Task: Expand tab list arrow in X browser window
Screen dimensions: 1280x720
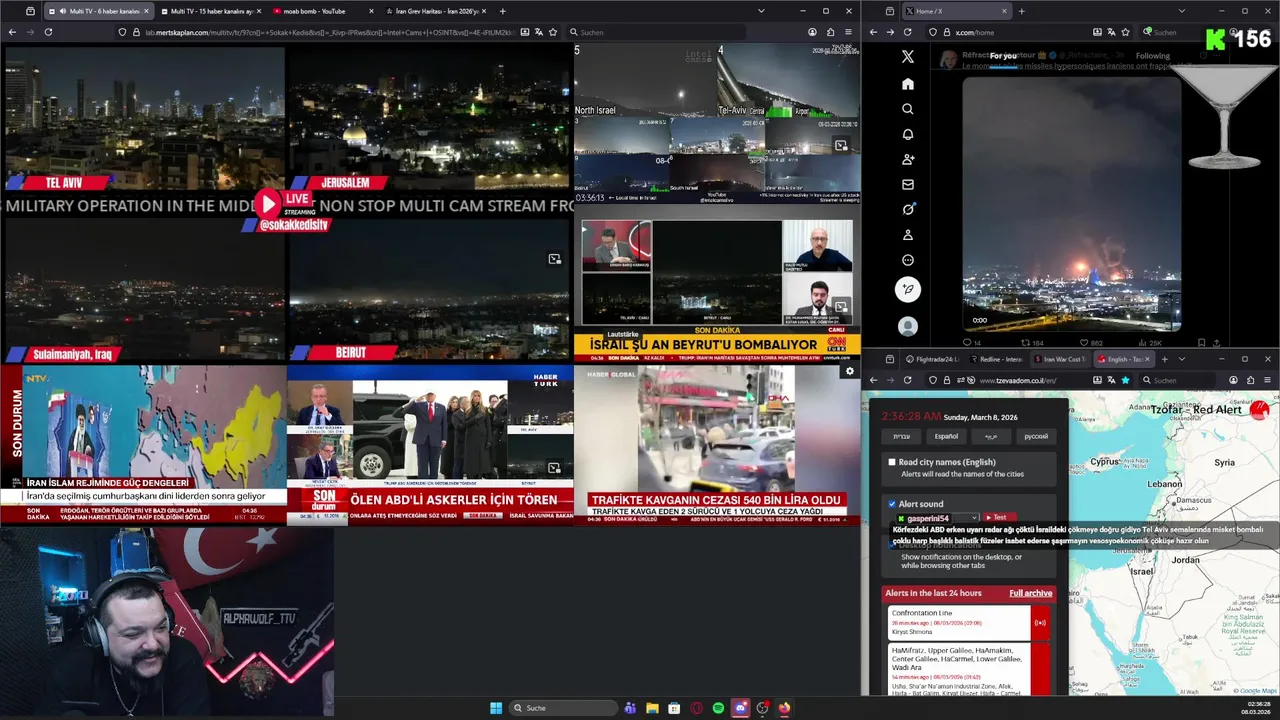Action: (1181, 11)
